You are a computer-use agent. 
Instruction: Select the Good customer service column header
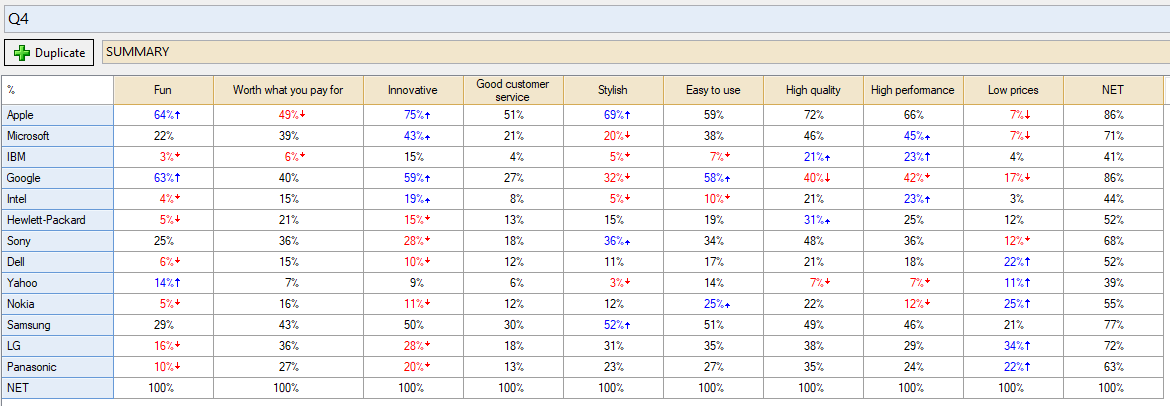point(513,90)
